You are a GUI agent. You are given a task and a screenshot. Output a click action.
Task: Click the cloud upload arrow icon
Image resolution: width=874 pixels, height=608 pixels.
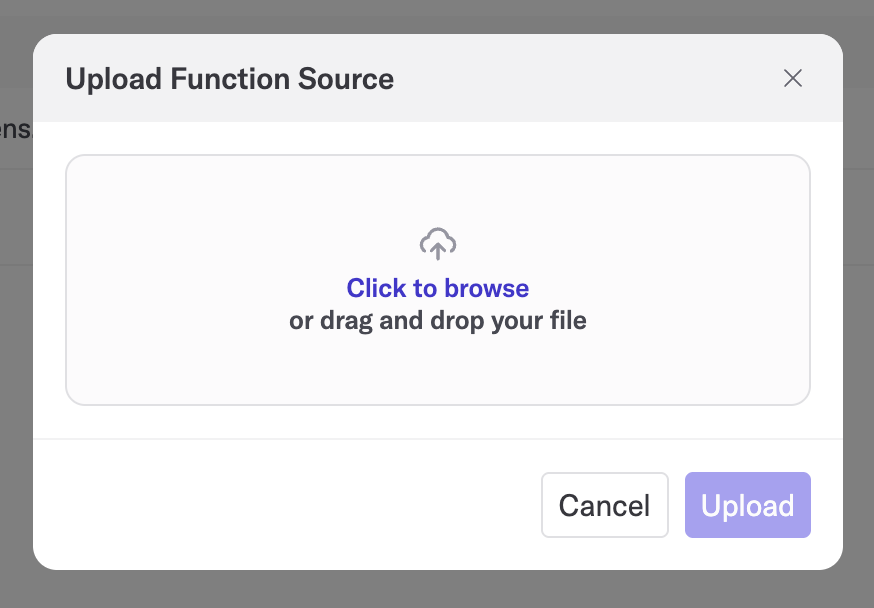click(x=438, y=244)
